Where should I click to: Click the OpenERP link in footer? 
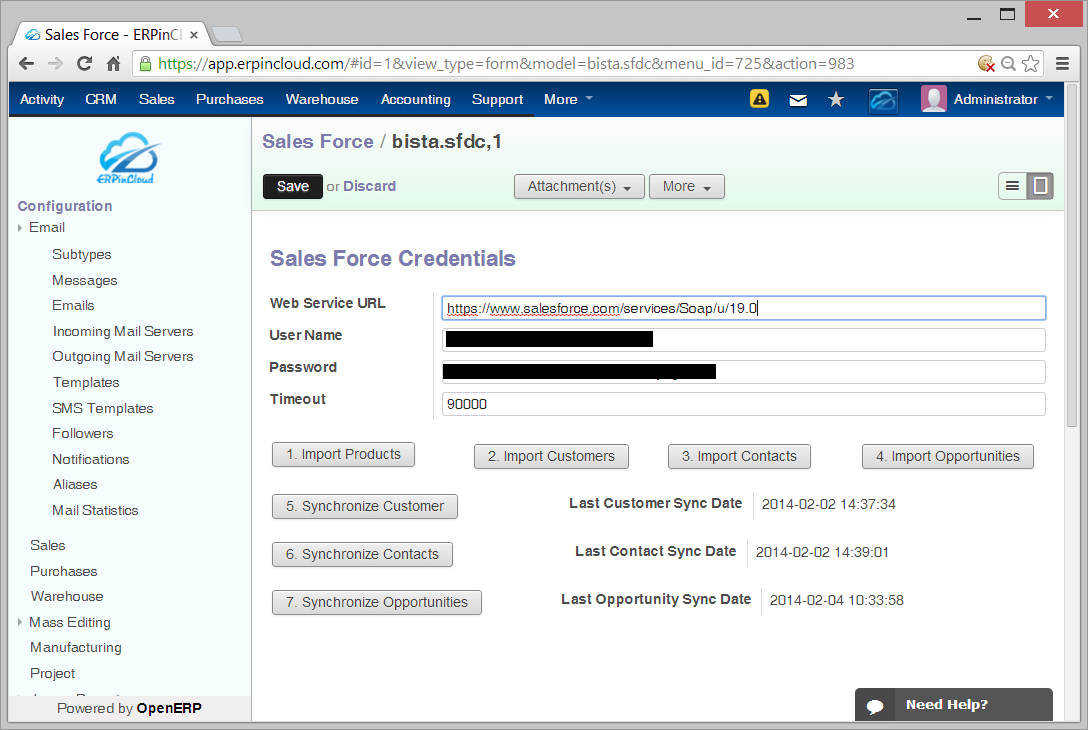point(169,708)
